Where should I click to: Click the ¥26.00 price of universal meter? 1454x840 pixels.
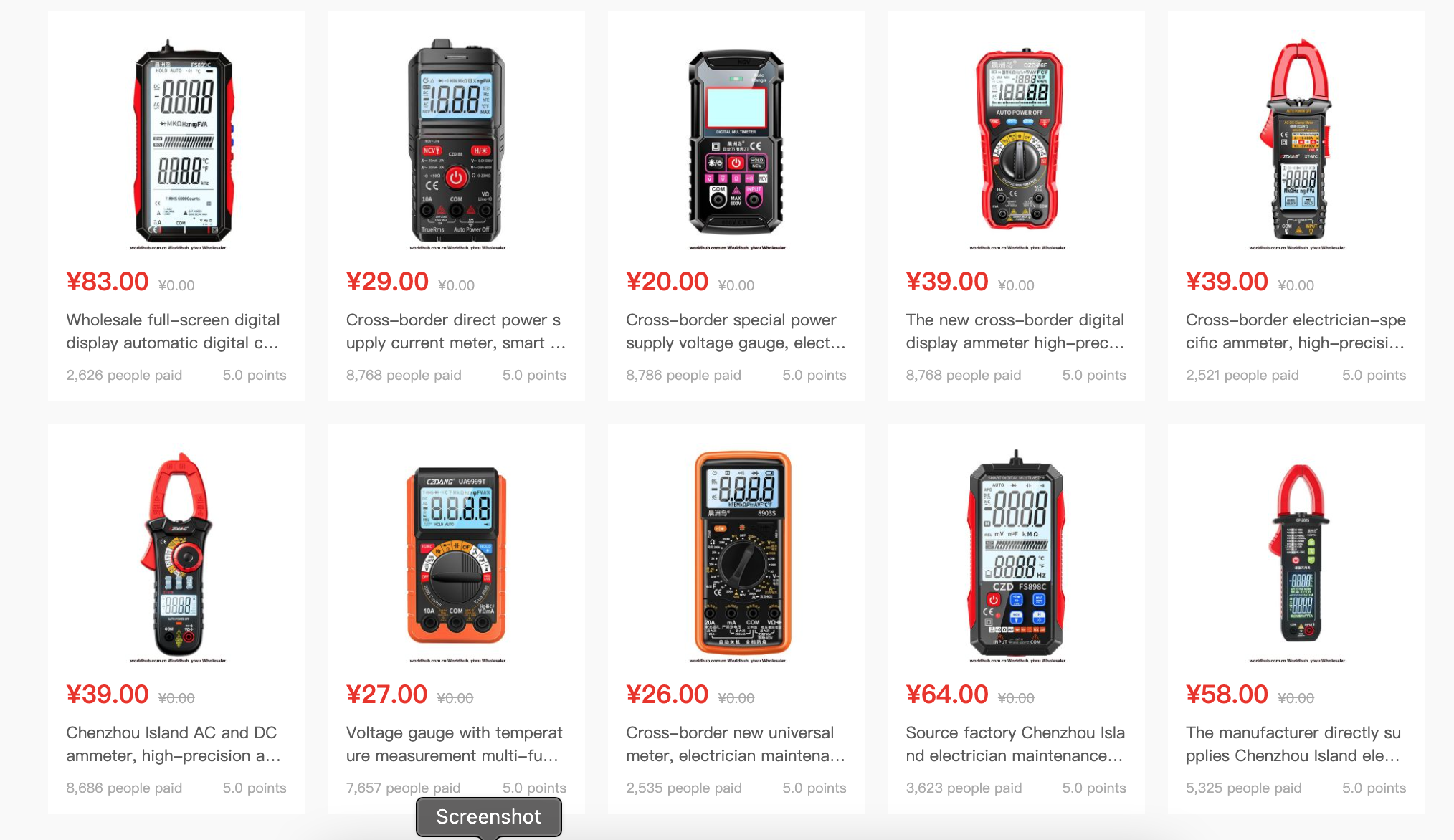(667, 694)
